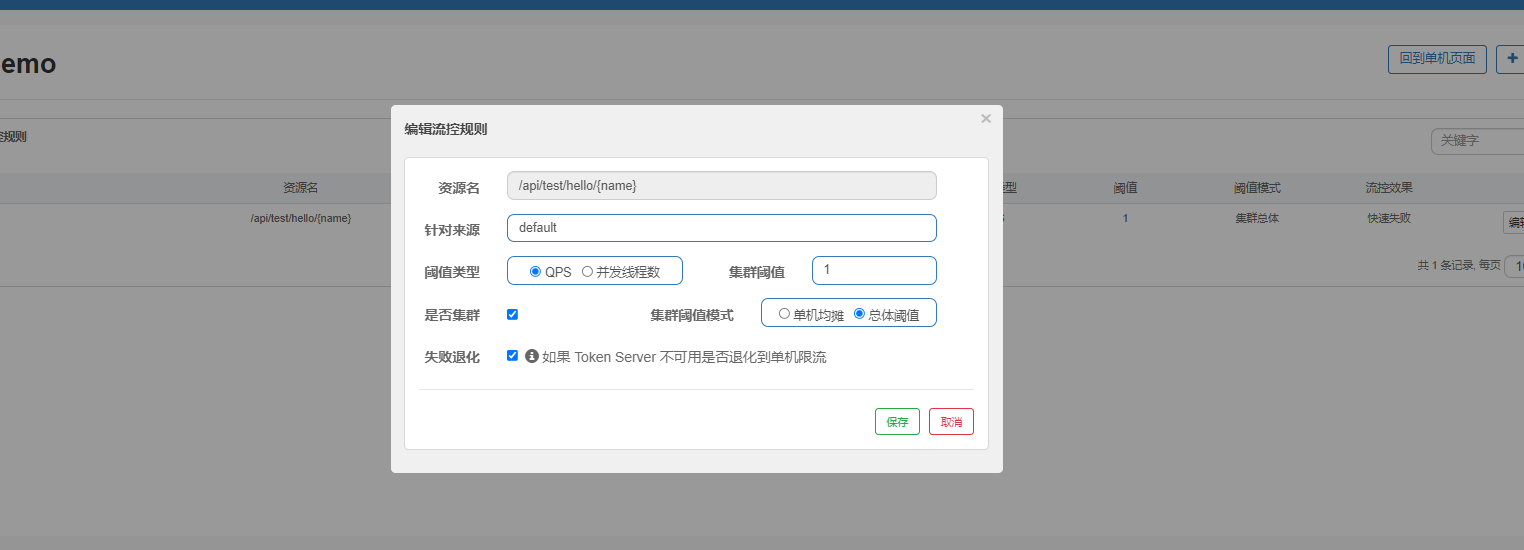Image resolution: width=1524 pixels, height=550 pixels.
Task: Click the 编辑流控规则 dialog title
Action: (x=446, y=129)
